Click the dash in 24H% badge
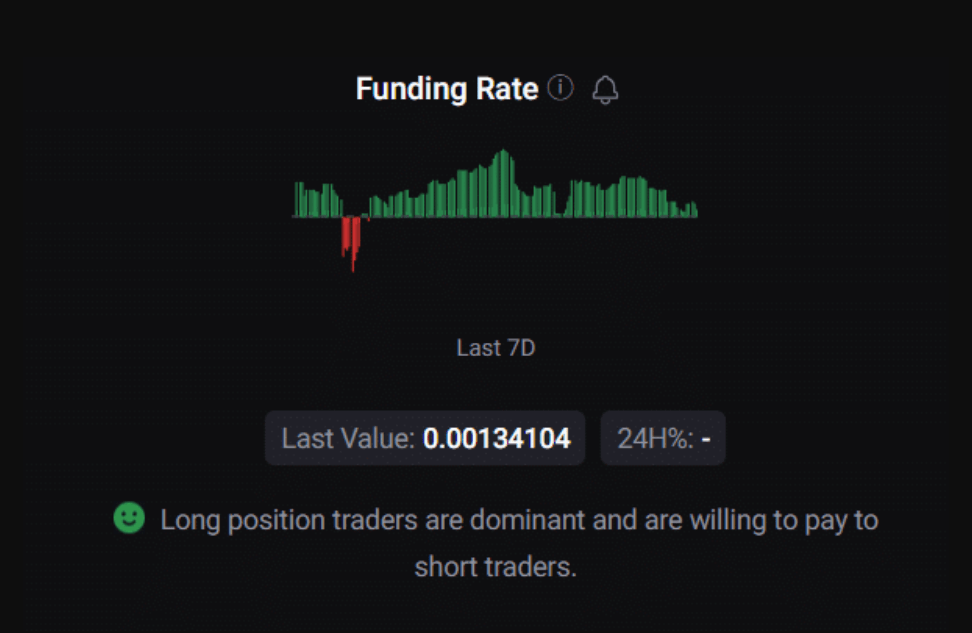 click(x=706, y=438)
